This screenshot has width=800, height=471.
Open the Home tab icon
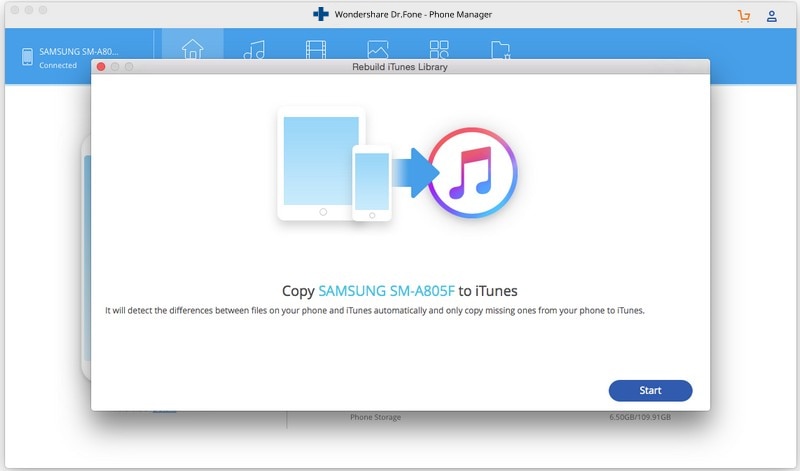[x=192, y=49]
